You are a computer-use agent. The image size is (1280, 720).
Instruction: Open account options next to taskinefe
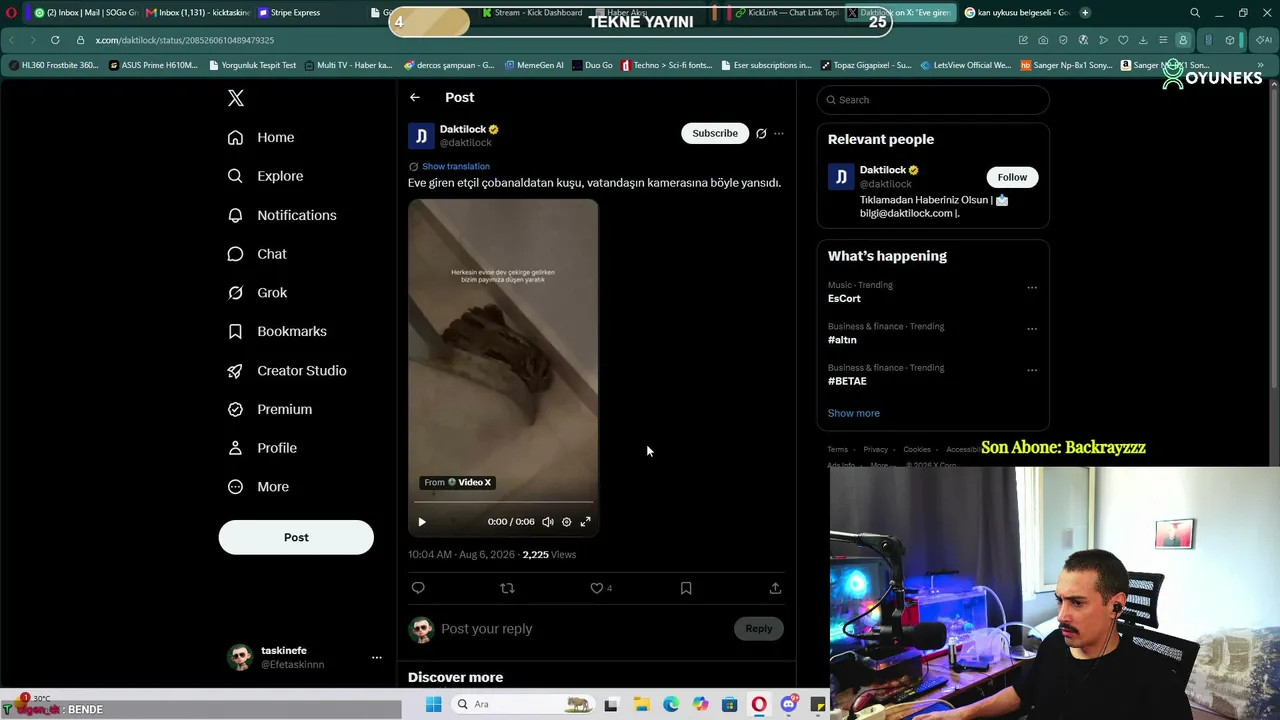377,657
